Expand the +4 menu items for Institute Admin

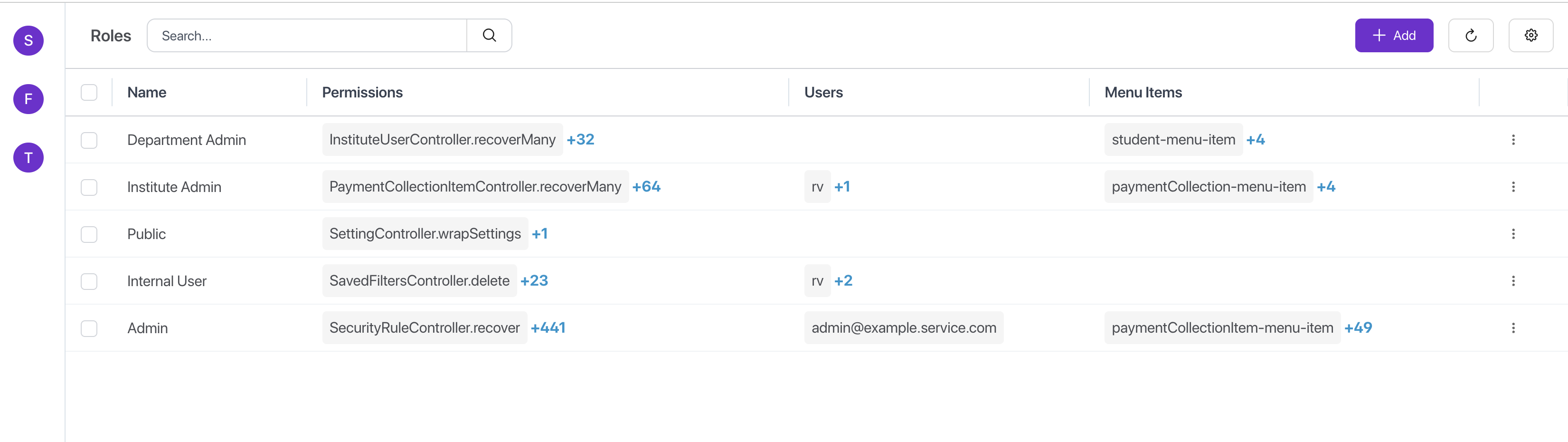[x=1326, y=186]
